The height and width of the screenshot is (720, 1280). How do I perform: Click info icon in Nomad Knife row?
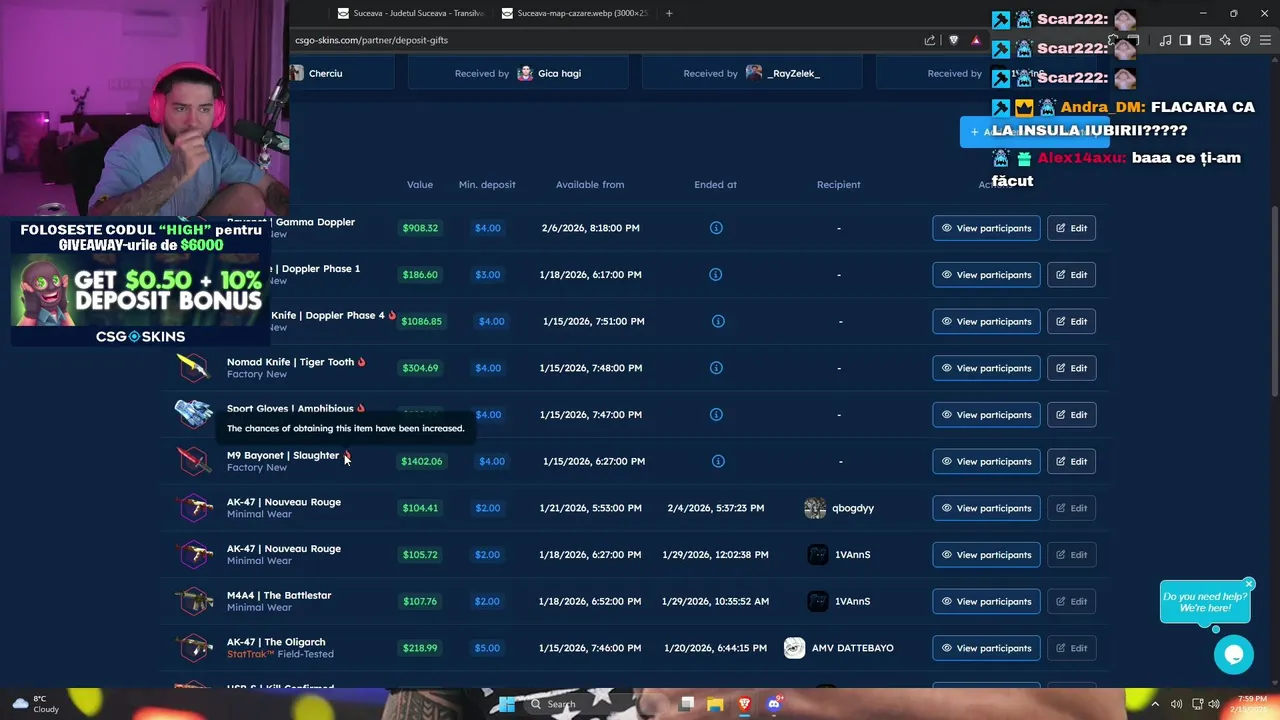(716, 368)
